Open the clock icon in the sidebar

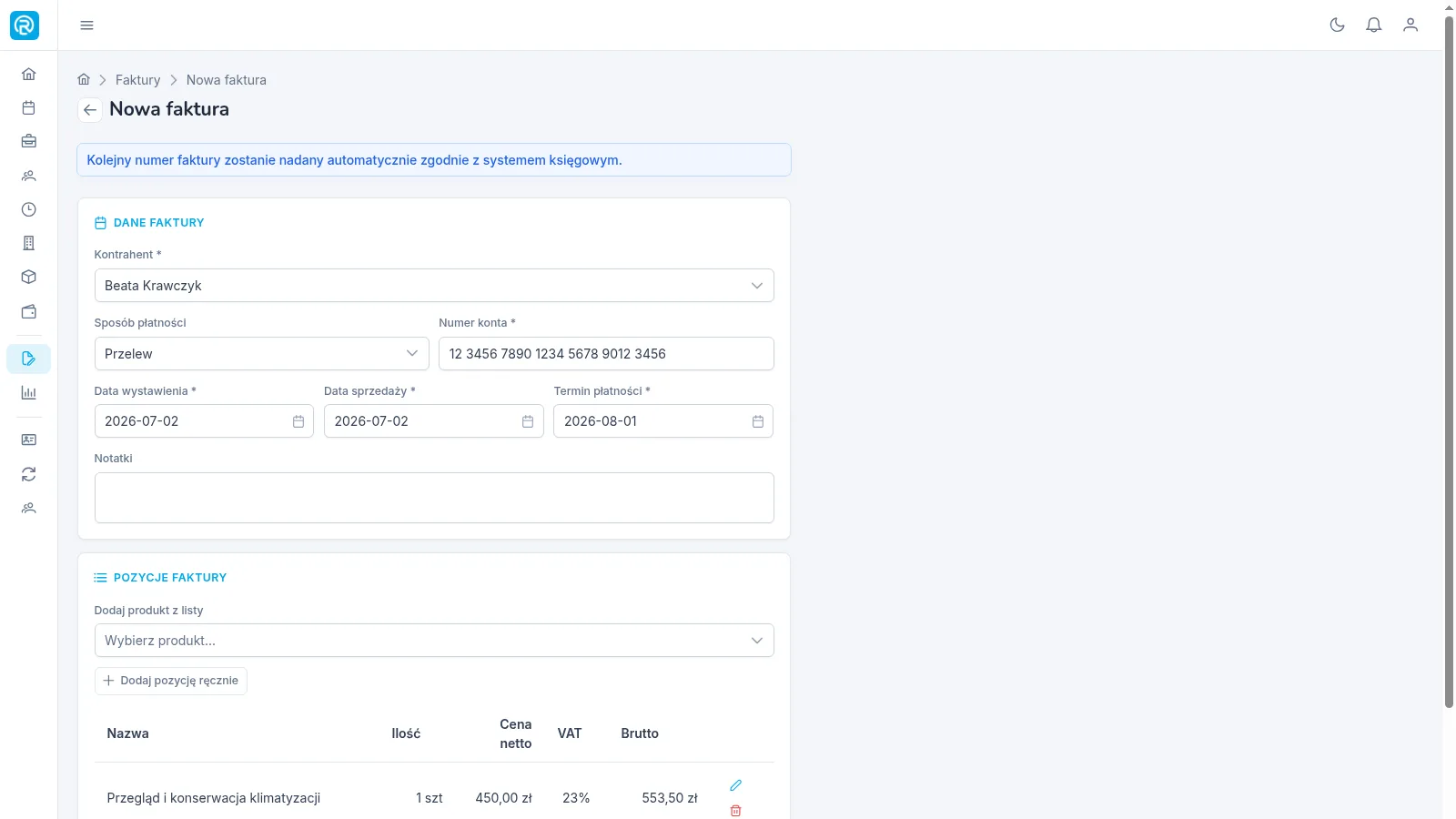point(28,209)
